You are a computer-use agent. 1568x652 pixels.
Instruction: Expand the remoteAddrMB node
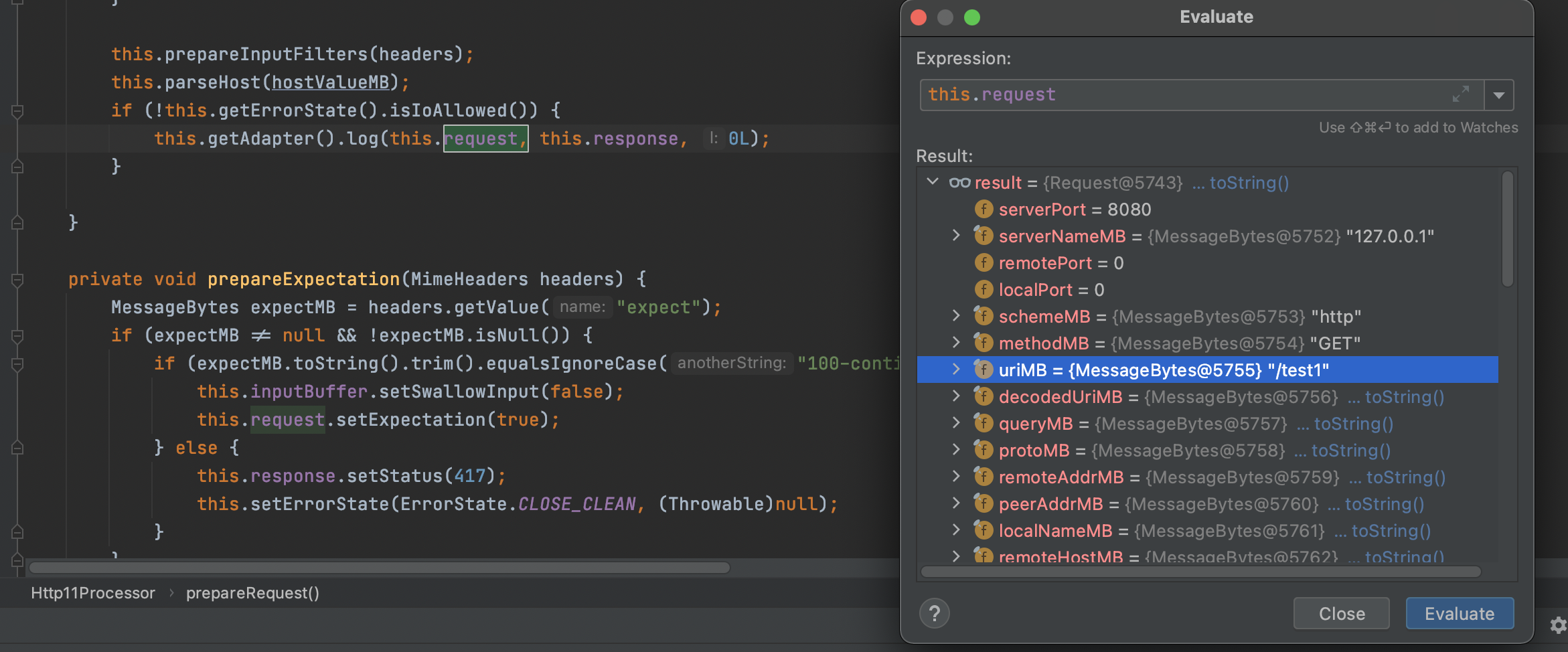pyautogui.click(x=956, y=477)
